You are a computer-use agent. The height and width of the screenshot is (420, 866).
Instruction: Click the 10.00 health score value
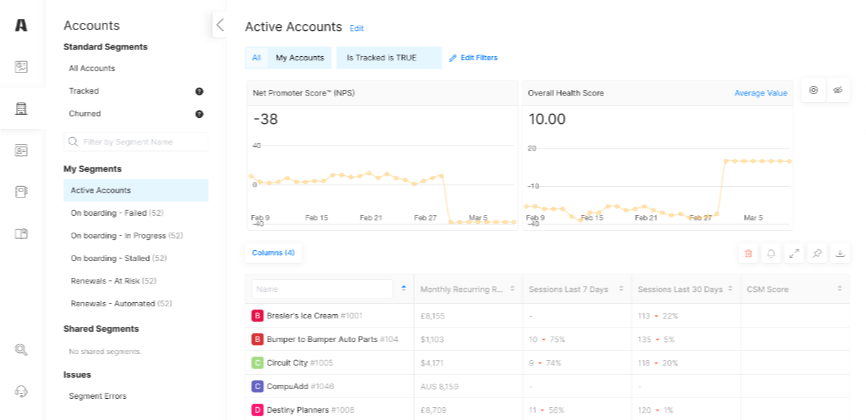tap(547, 119)
